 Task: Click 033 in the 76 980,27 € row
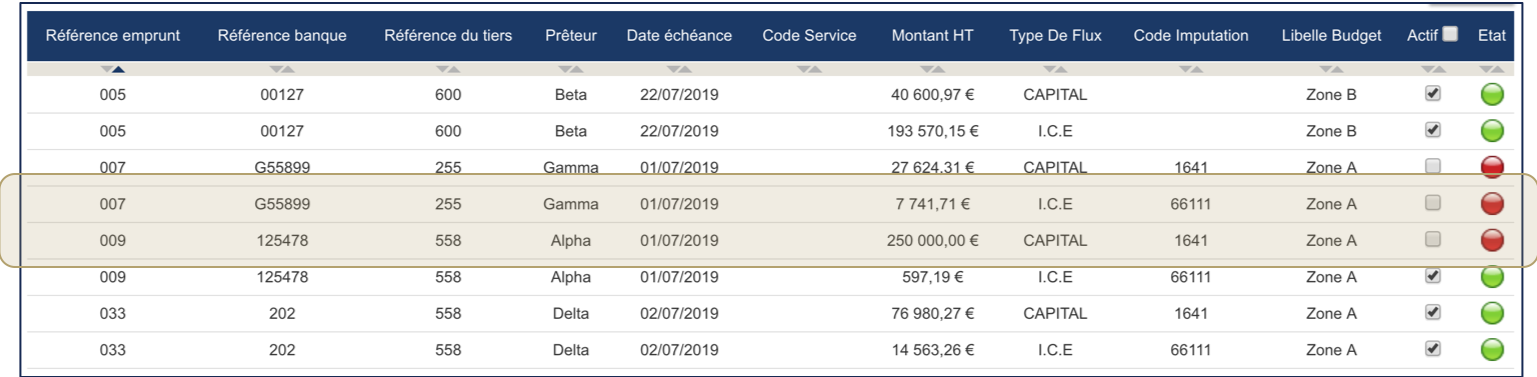point(113,313)
